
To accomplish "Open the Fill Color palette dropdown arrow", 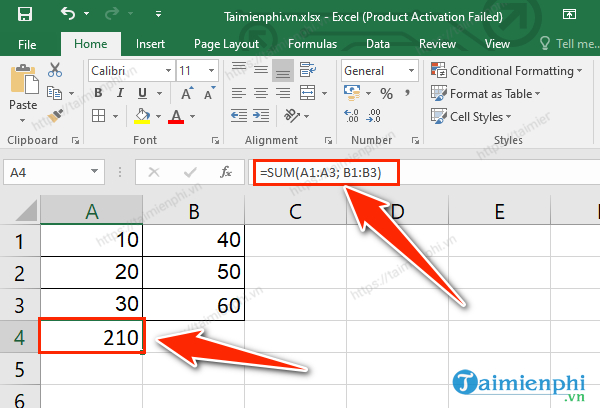I will 158,116.
